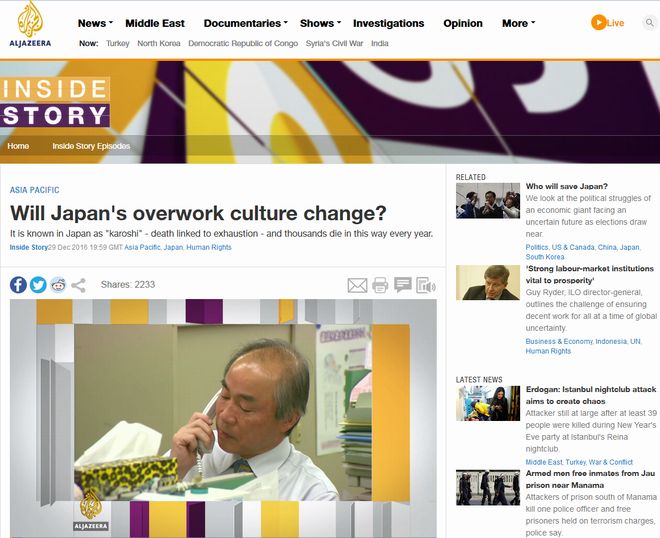Follow the North Korea trending link
This screenshot has width=660, height=538.
click(159, 43)
